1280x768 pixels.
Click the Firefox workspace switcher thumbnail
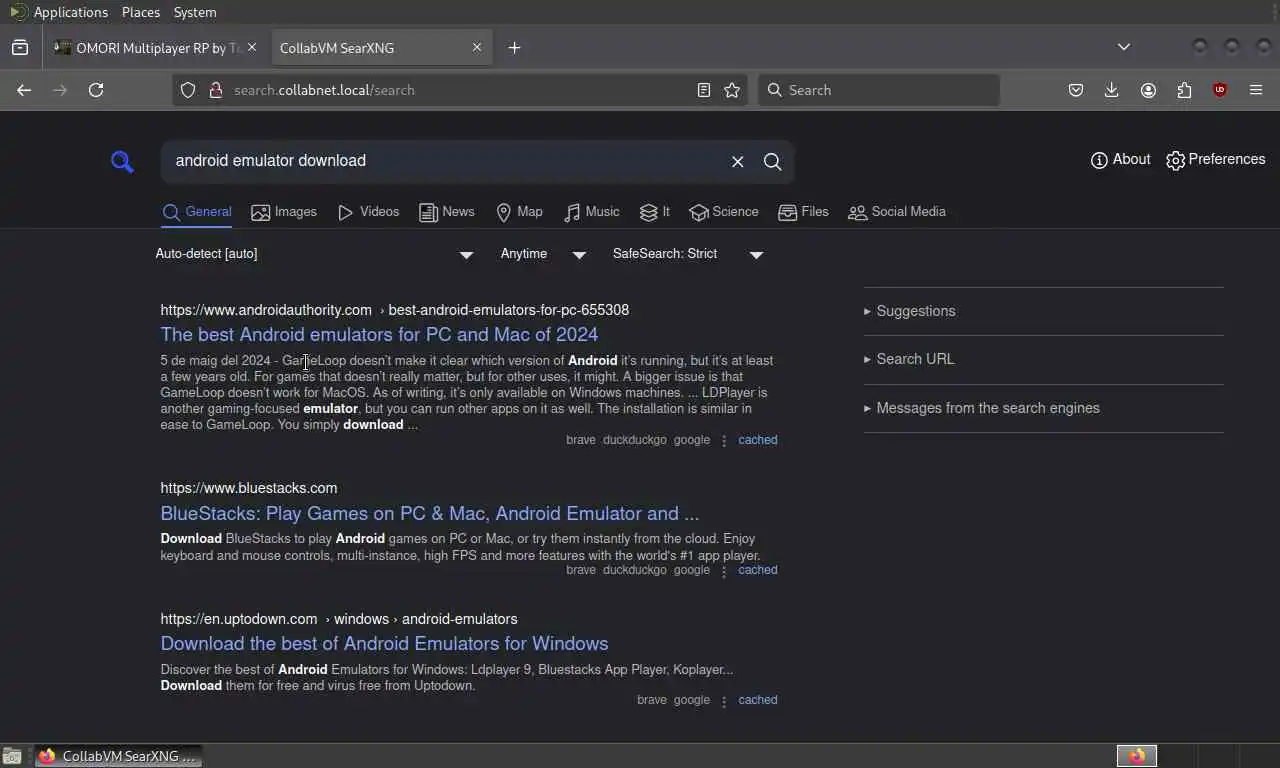[x=1136, y=756]
